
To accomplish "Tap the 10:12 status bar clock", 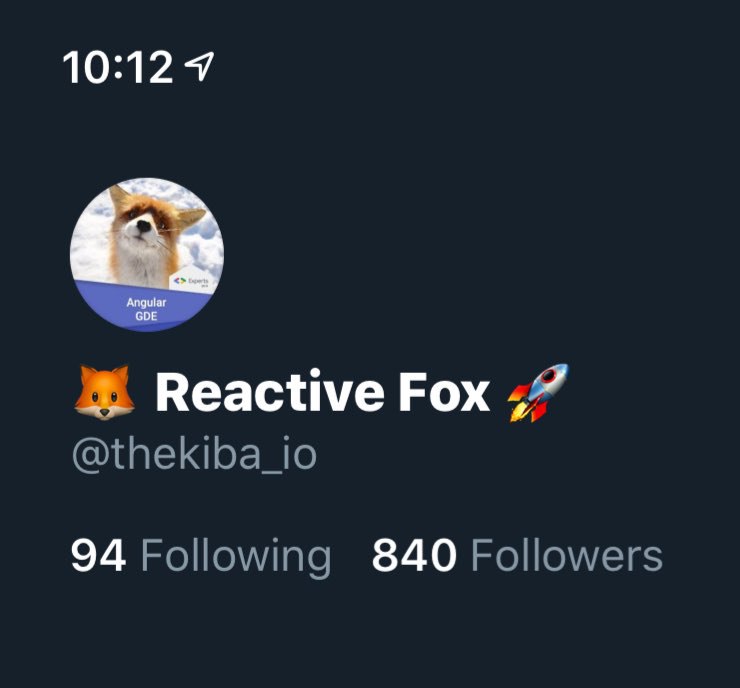I will tap(118, 67).
